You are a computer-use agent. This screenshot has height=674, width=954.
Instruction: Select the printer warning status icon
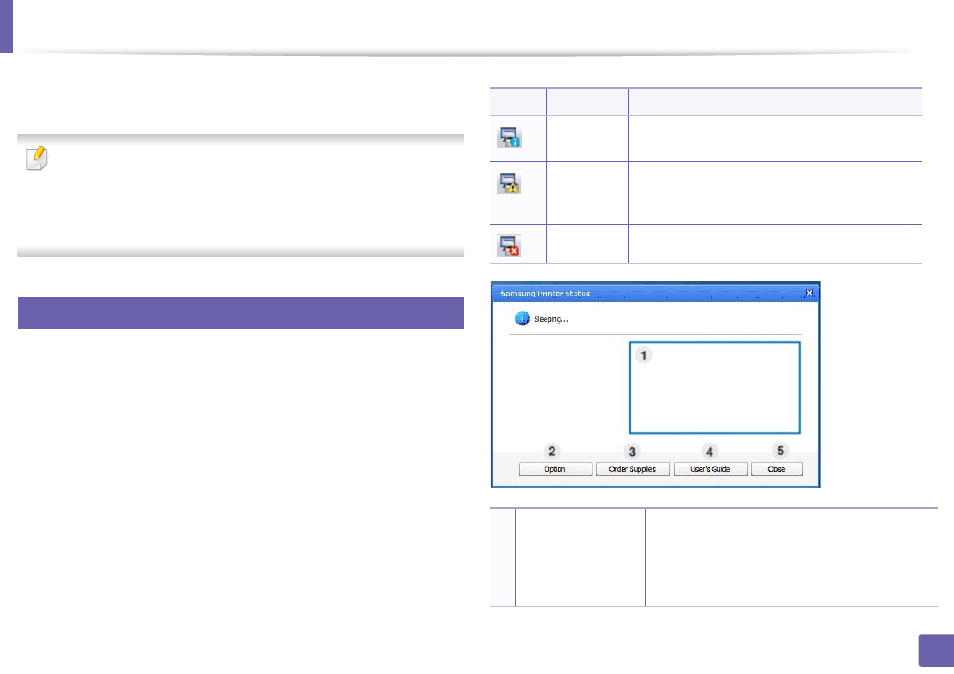[509, 183]
